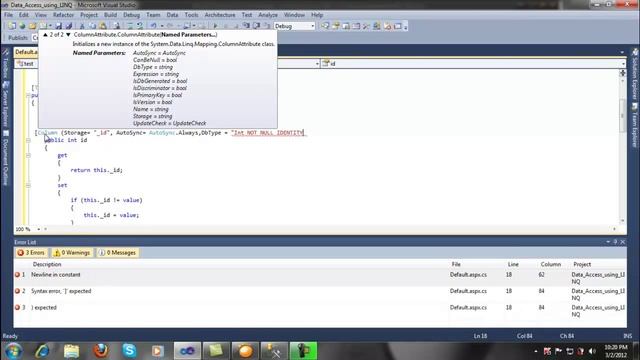
Task: Open Skype from the taskbar
Action: tap(129, 351)
